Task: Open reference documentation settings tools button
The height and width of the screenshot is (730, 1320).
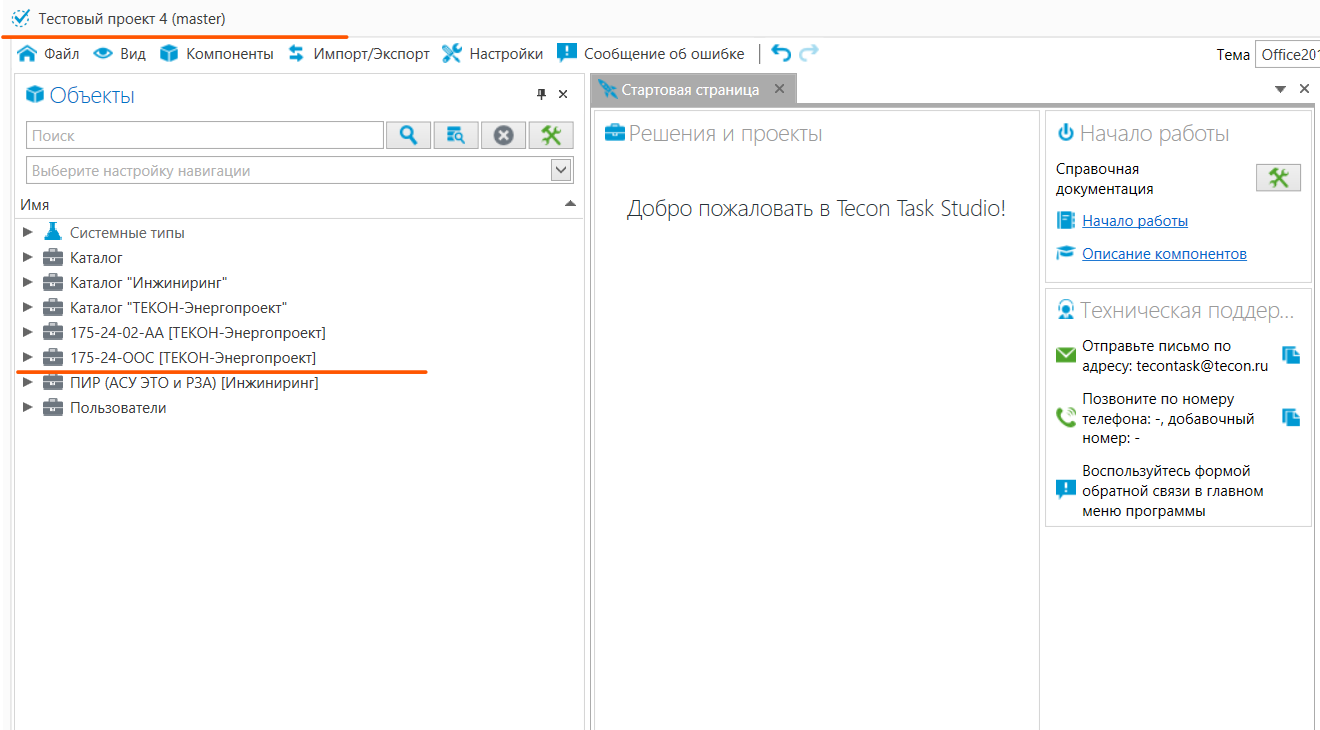Action: click(1278, 178)
